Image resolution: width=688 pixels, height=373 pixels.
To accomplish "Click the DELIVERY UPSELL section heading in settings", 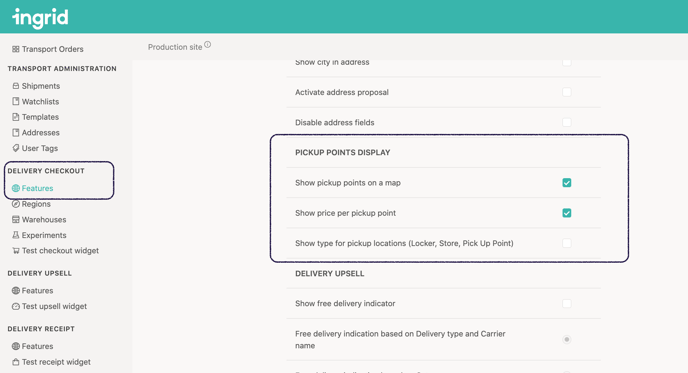I will (330, 273).
